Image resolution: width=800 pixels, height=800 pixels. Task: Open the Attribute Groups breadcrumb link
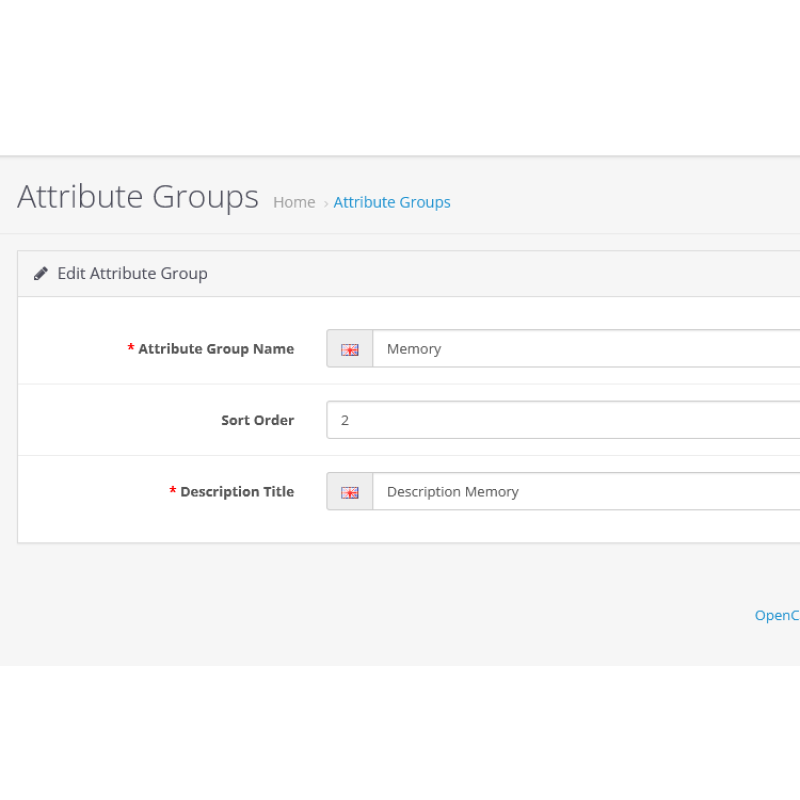coord(392,202)
